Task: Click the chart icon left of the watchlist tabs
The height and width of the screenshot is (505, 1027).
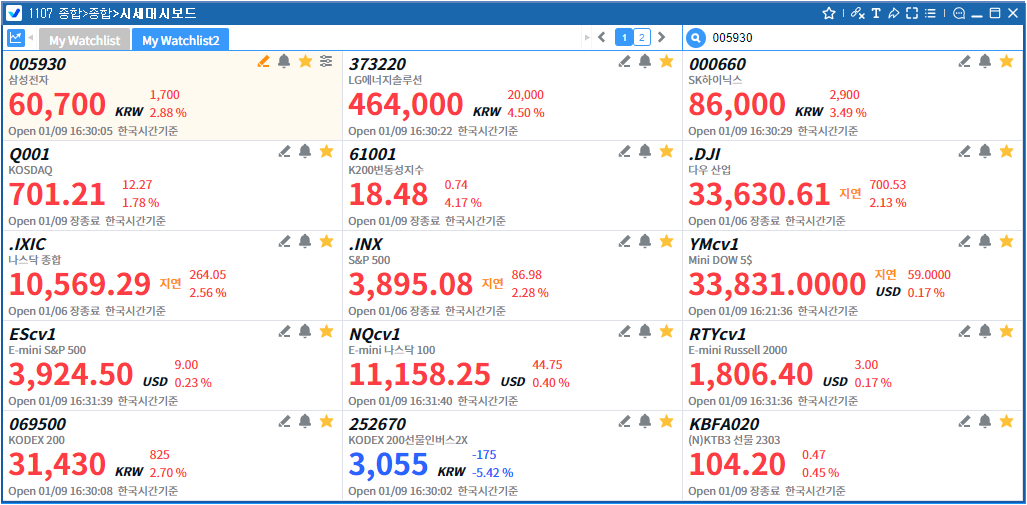Action: (x=16, y=38)
